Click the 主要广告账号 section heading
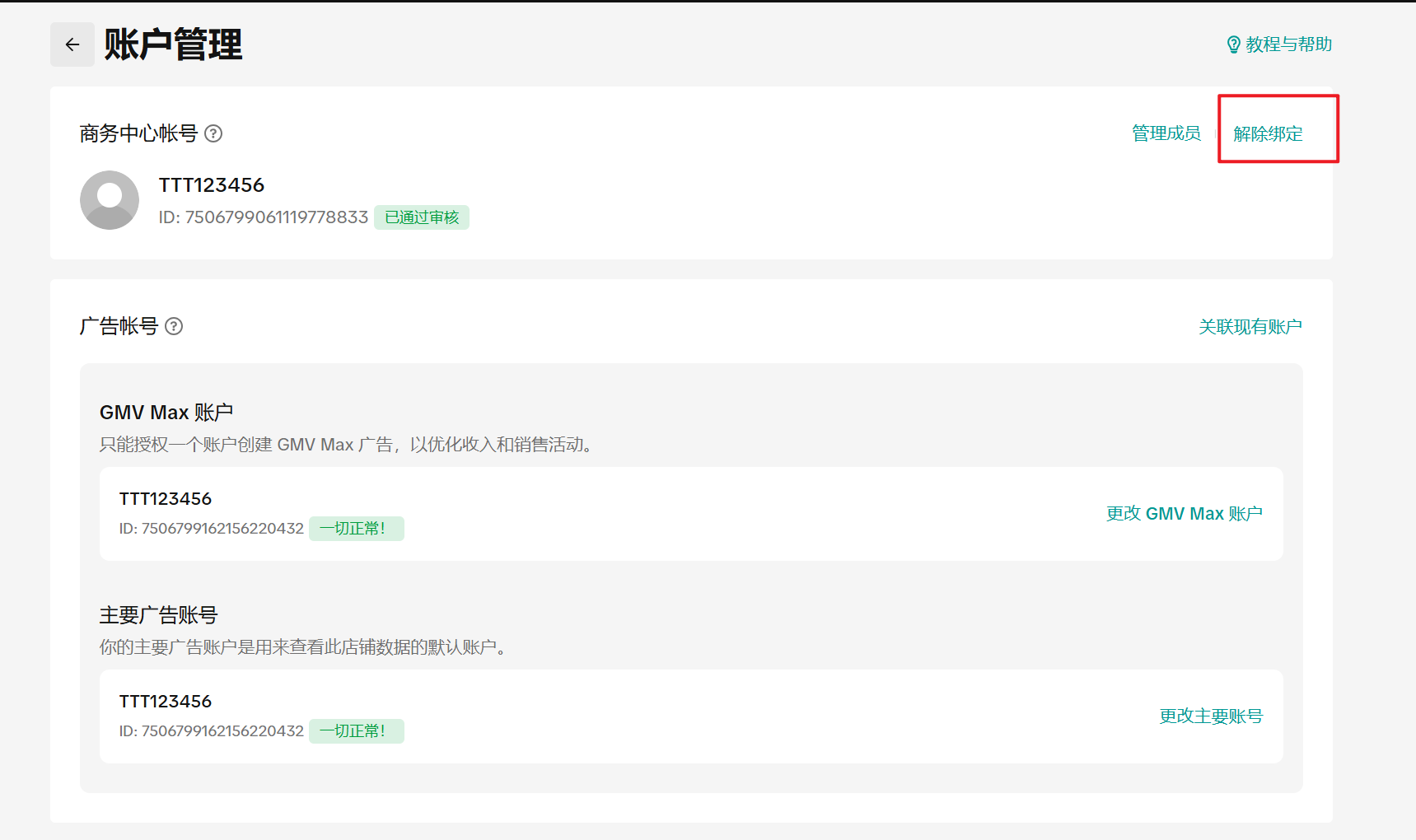 [x=158, y=615]
